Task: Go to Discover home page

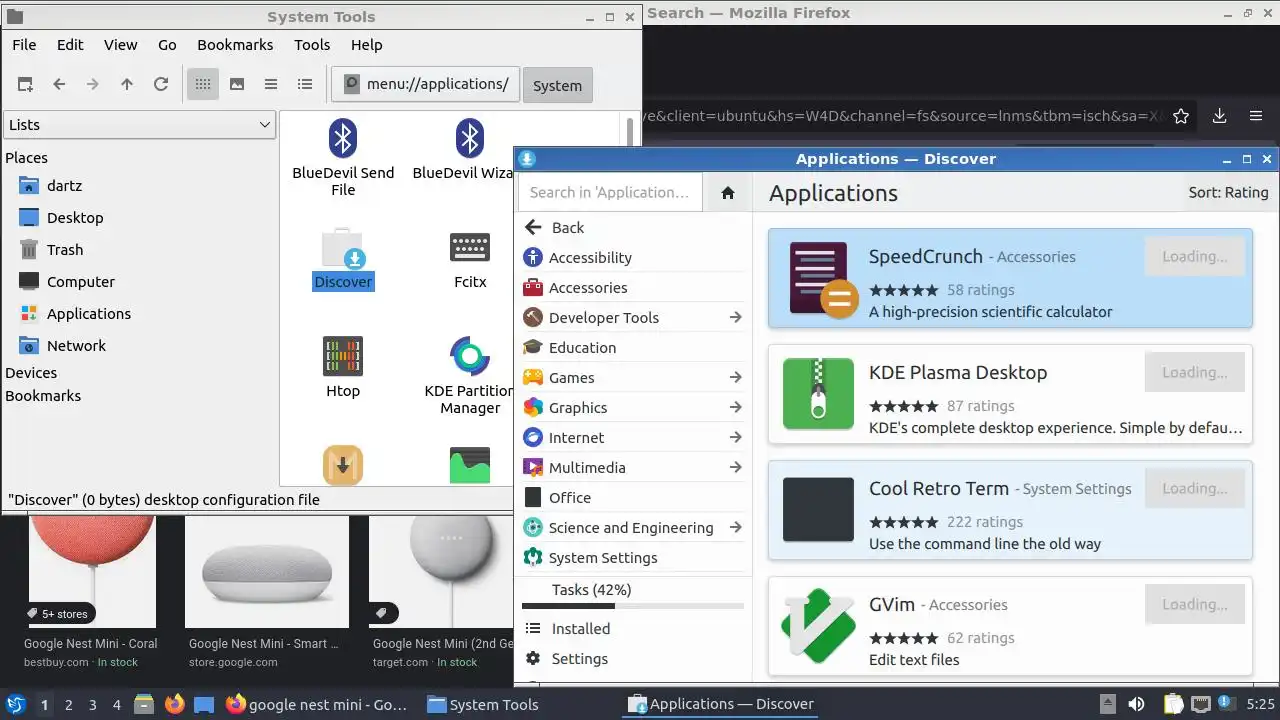Action: (728, 192)
